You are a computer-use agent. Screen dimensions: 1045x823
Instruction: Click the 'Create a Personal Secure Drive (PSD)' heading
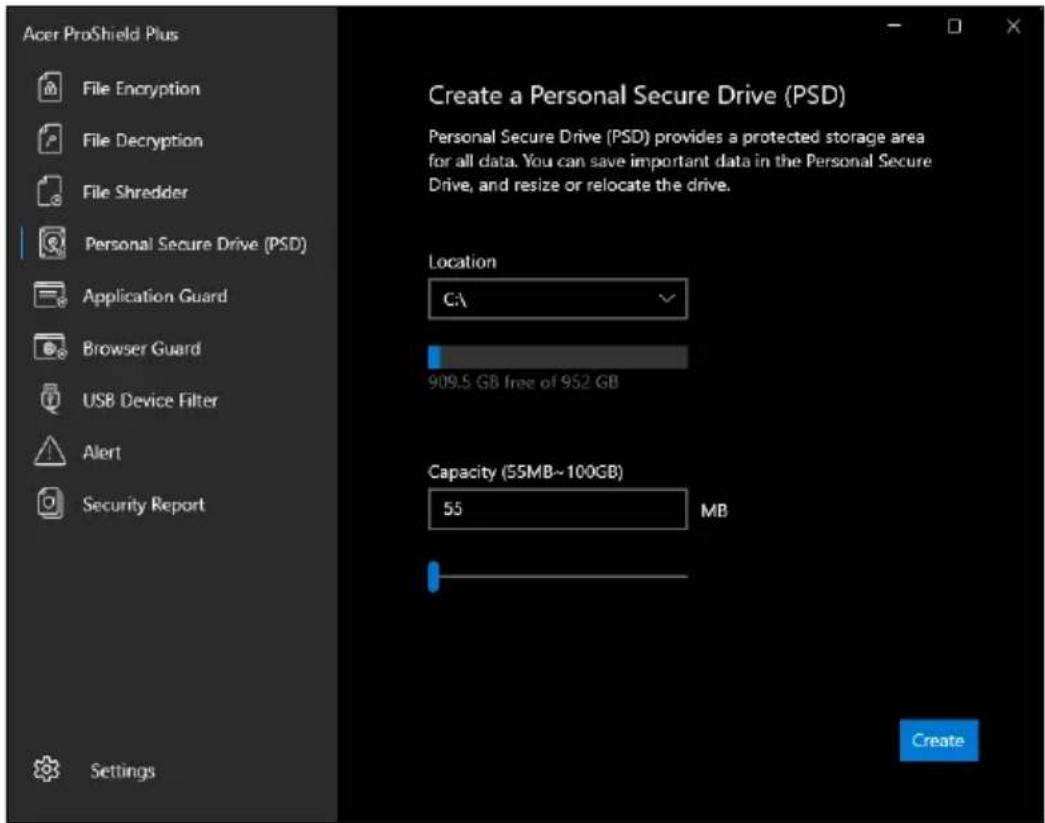coord(636,95)
